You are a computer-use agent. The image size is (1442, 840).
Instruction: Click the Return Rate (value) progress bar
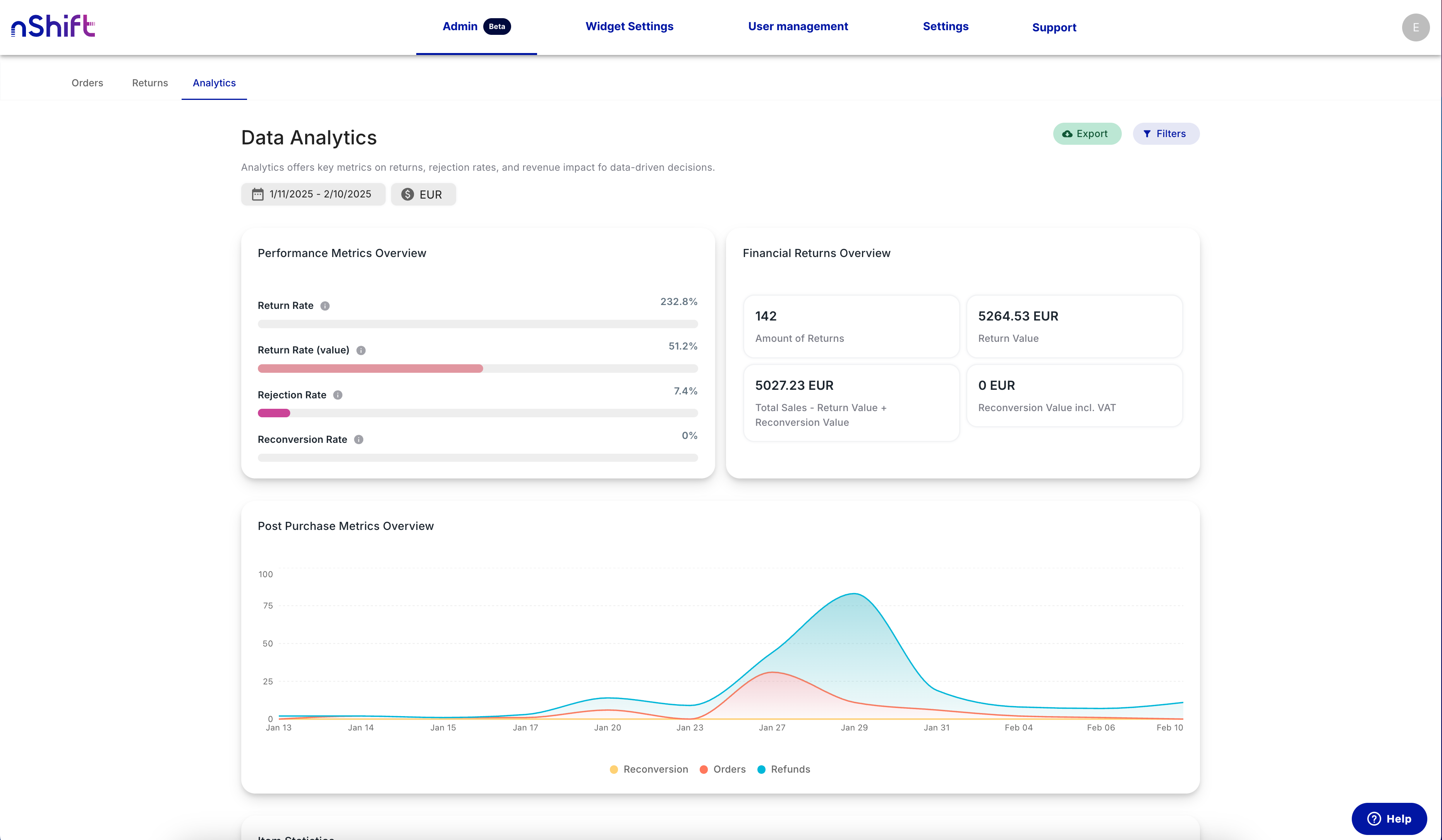477,369
